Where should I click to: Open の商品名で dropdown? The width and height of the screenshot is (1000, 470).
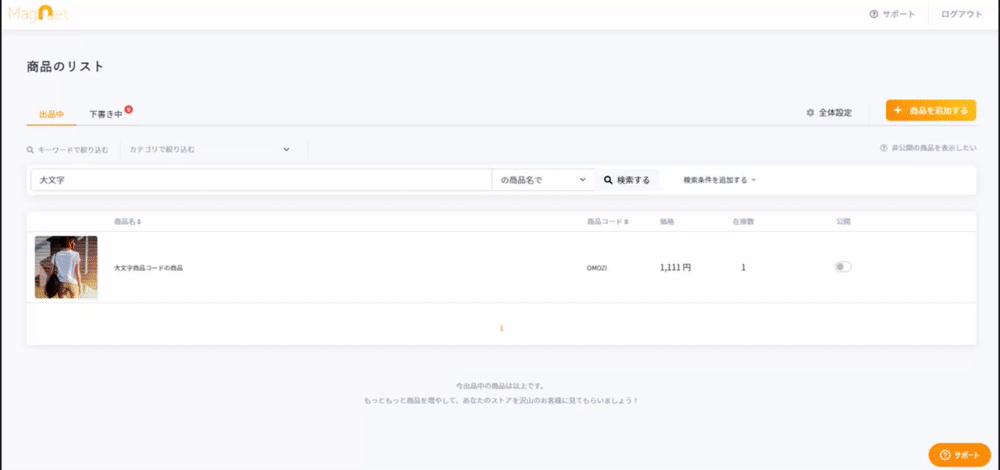click(543, 180)
